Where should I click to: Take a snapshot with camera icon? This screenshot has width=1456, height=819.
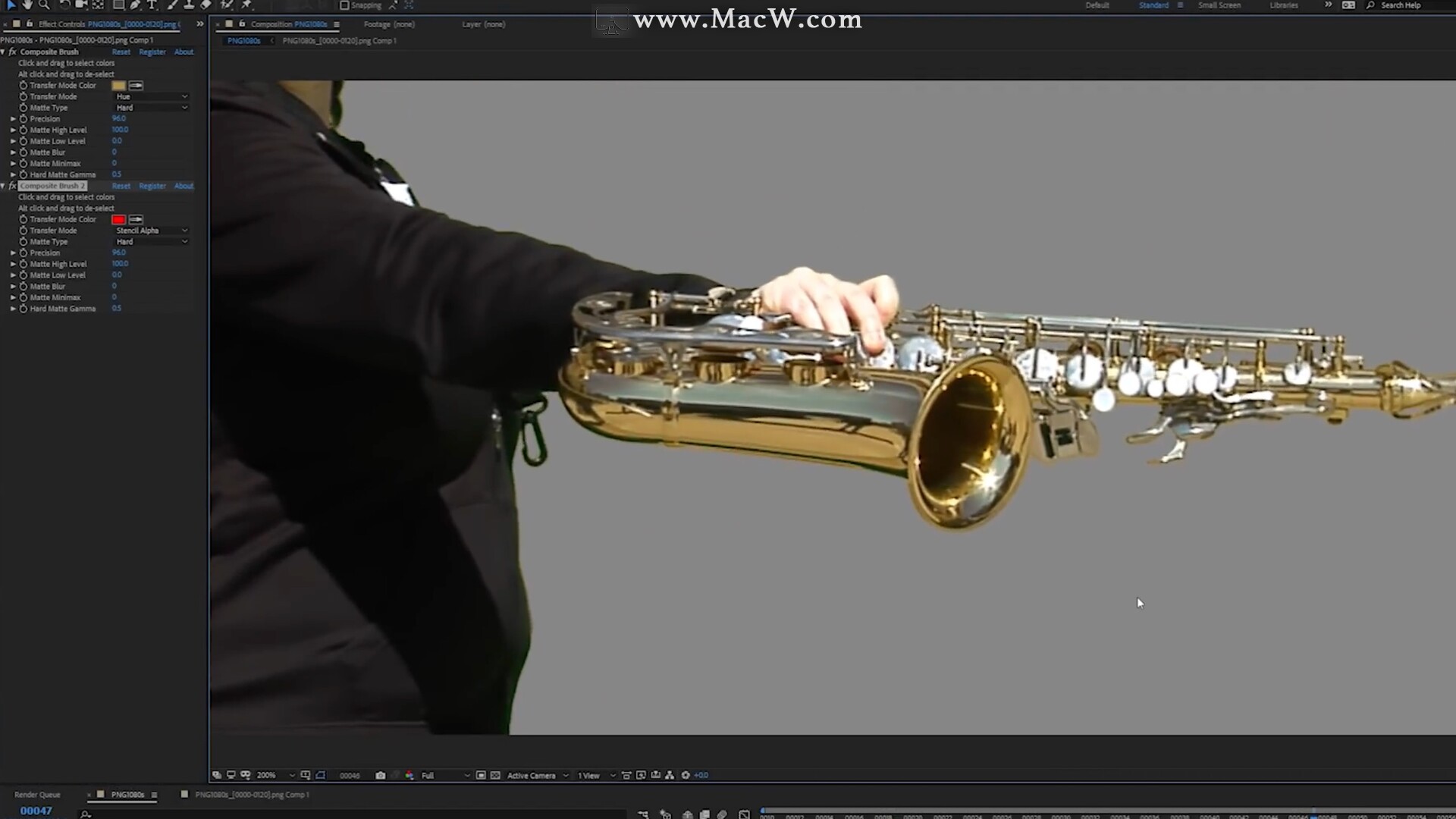381,775
